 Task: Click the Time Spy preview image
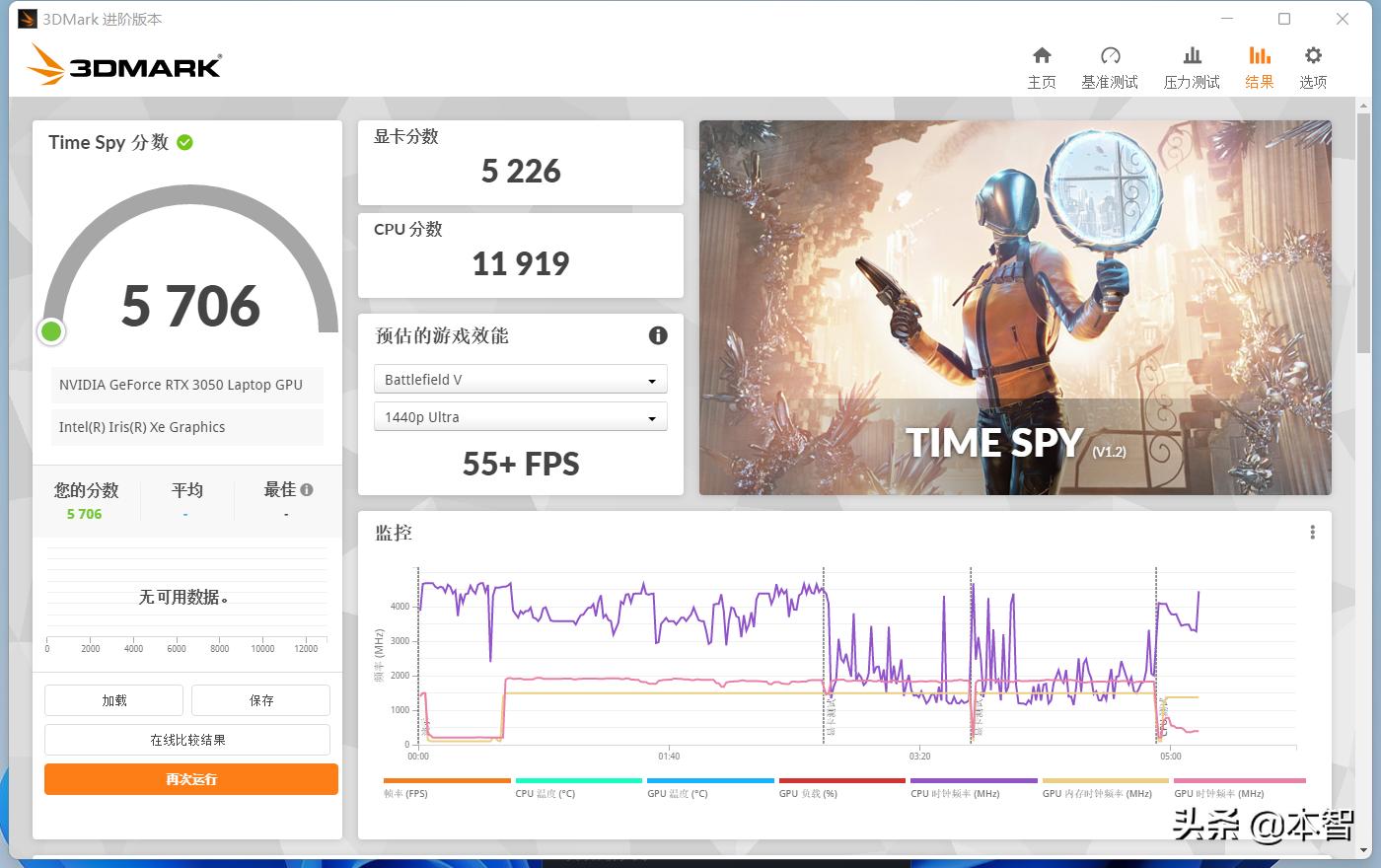click(1015, 308)
